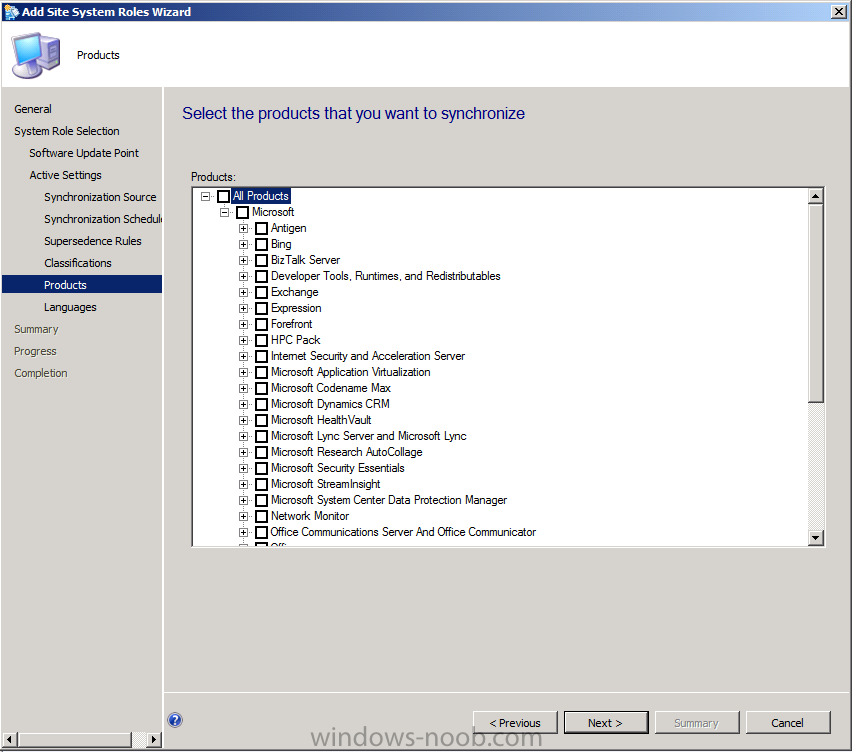Select the highlighted Products step in sidebar
This screenshot has height=752, width=852.
click(82, 285)
